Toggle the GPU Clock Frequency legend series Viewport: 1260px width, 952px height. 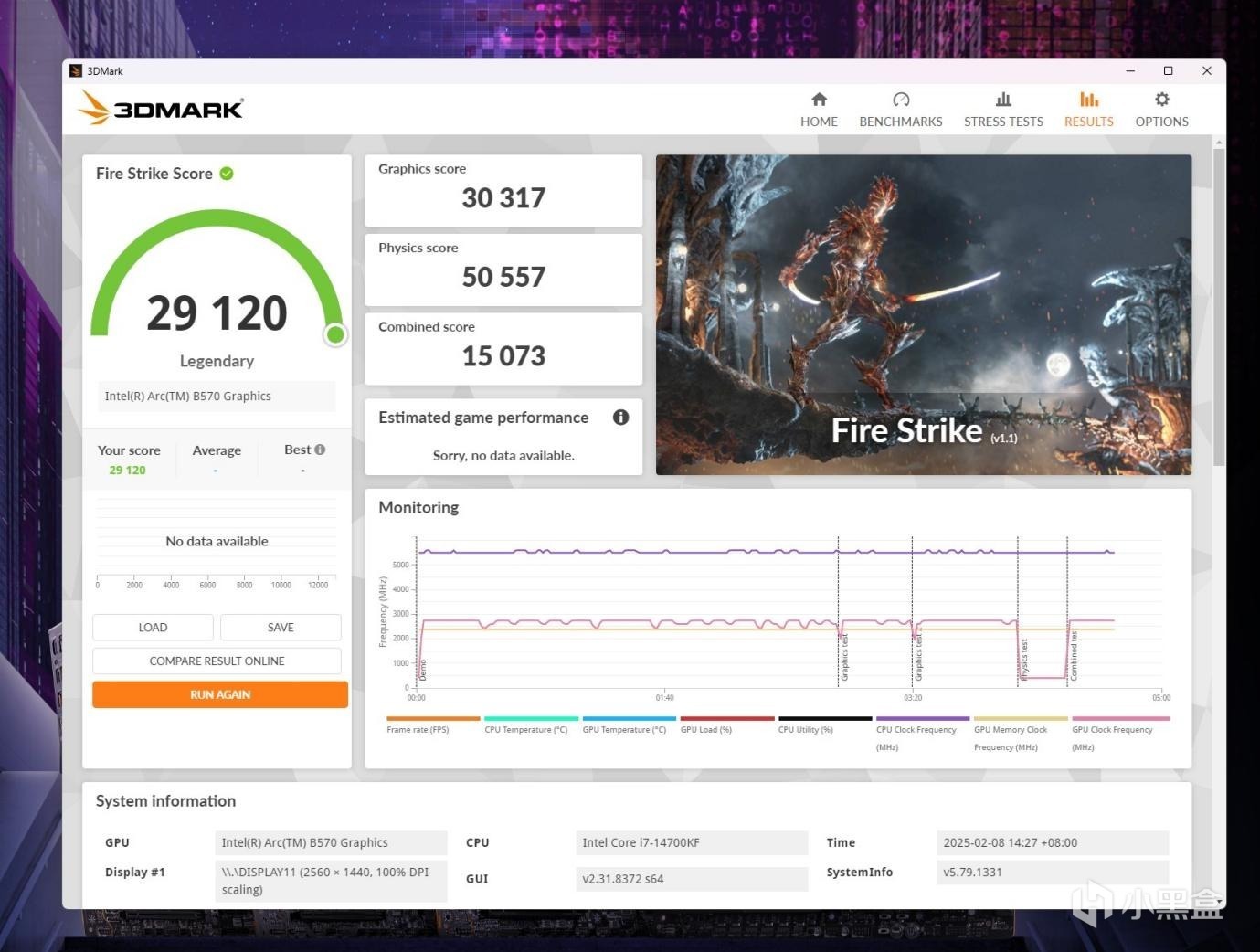coord(1120,735)
